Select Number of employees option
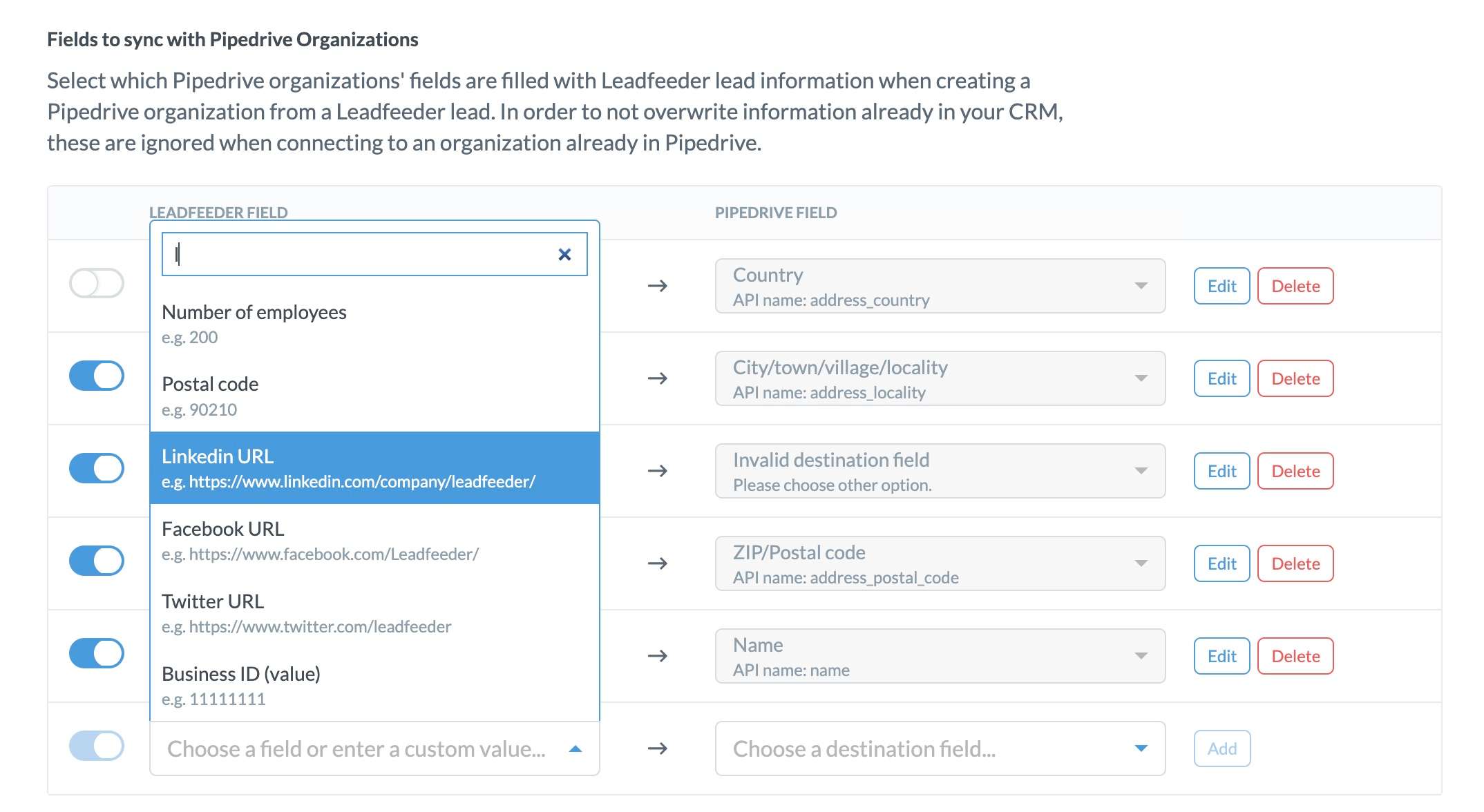 pyautogui.click(x=374, y=324)
